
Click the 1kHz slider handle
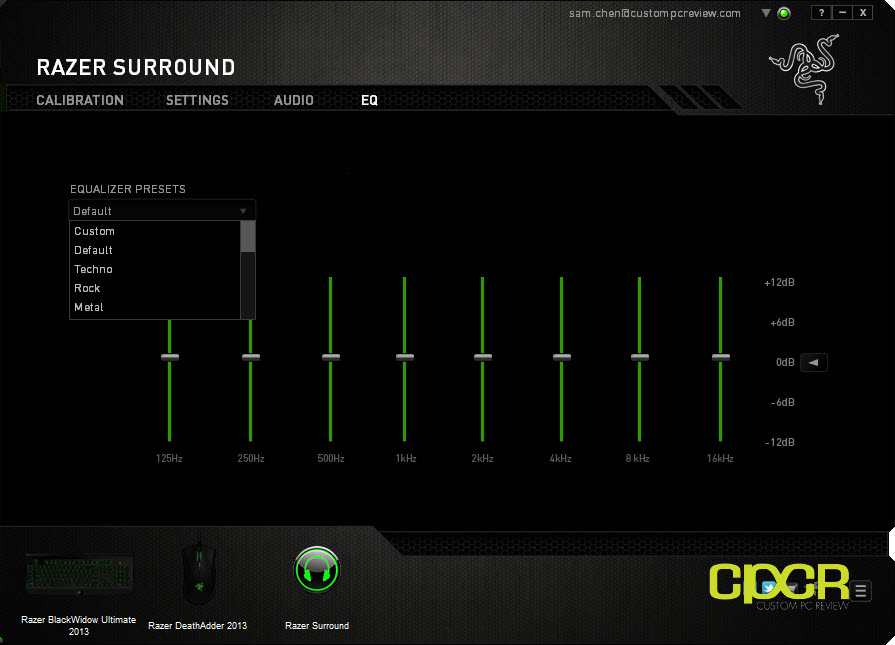click(405, 357)
